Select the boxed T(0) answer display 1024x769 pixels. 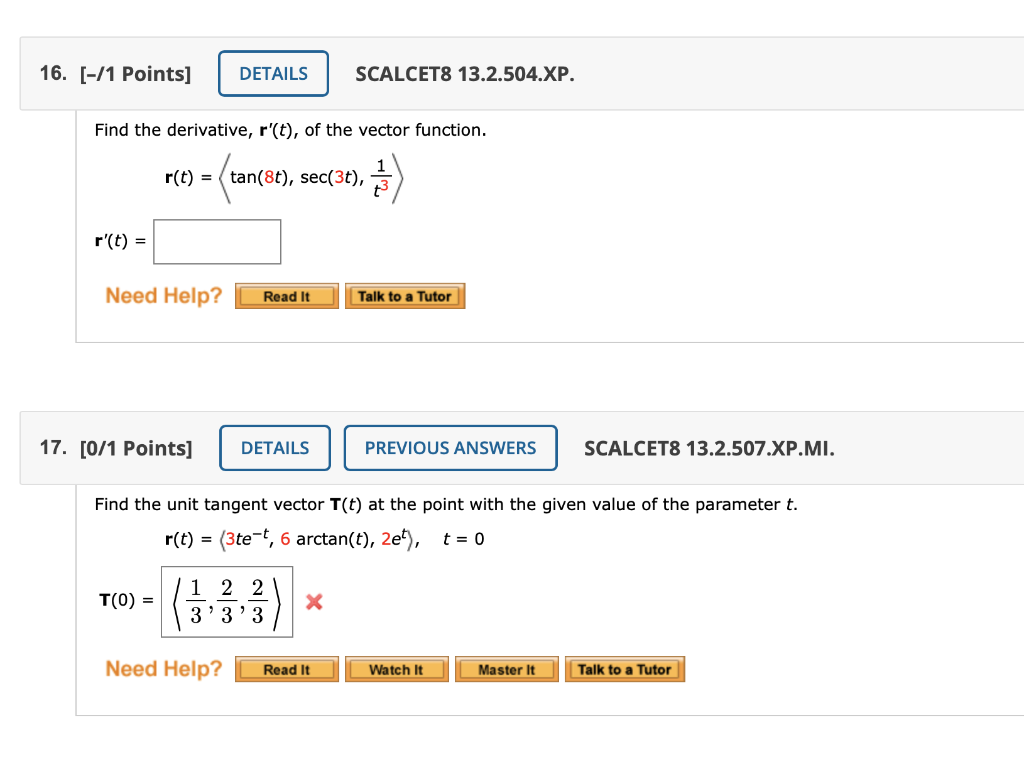227,602
